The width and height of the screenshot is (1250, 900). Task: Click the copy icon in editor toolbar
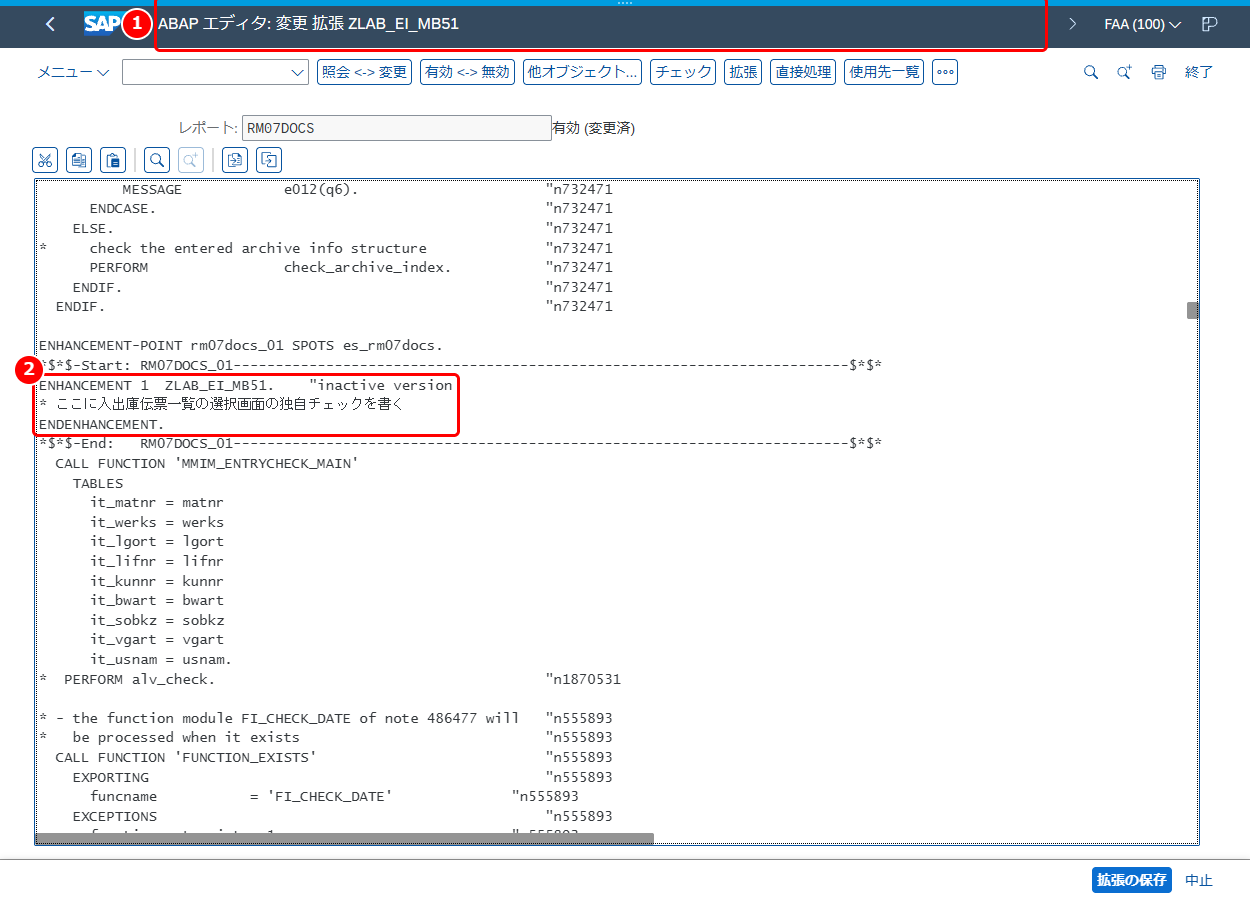point(79,159)
